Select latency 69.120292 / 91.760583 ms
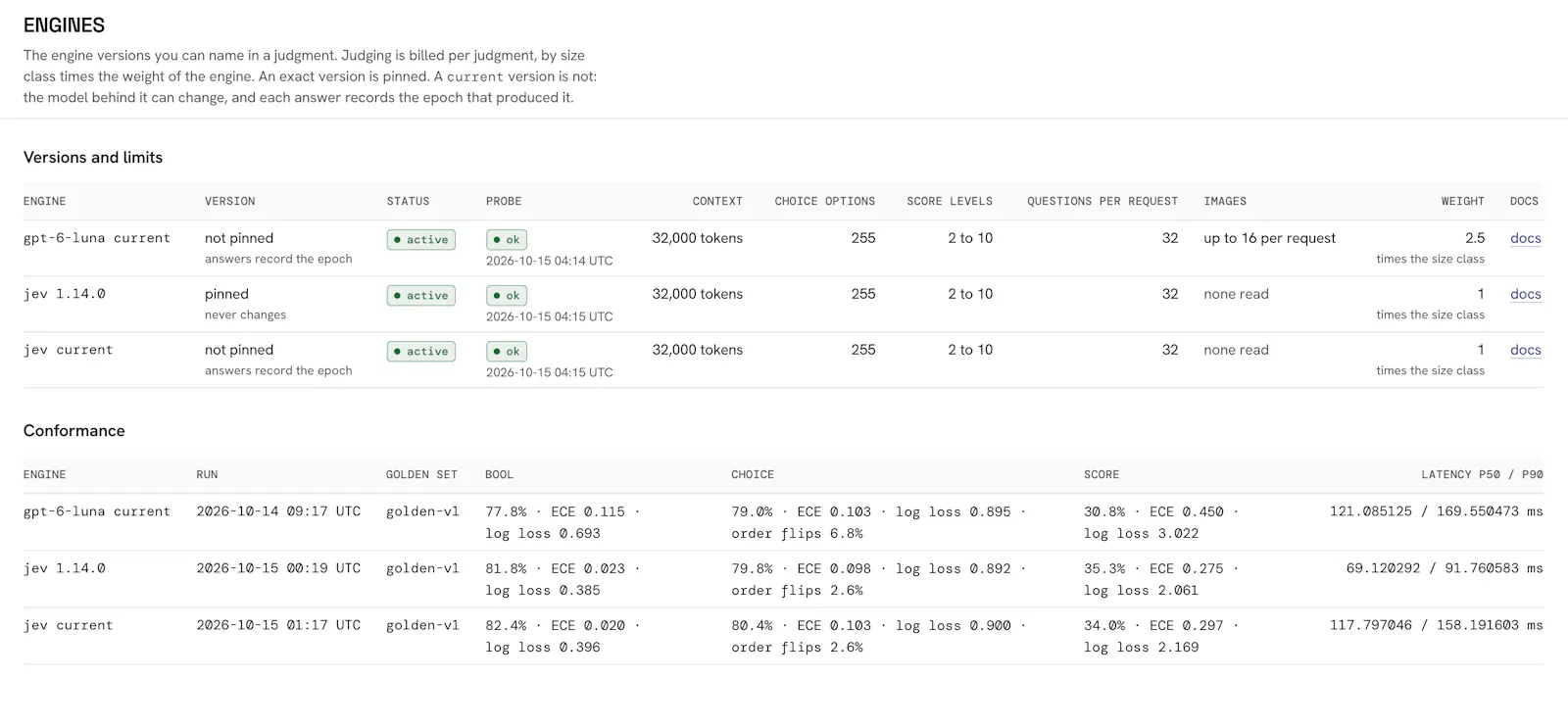Image resolution: width=1568 pixels, height=727 pixels. tap(1445, 568)
